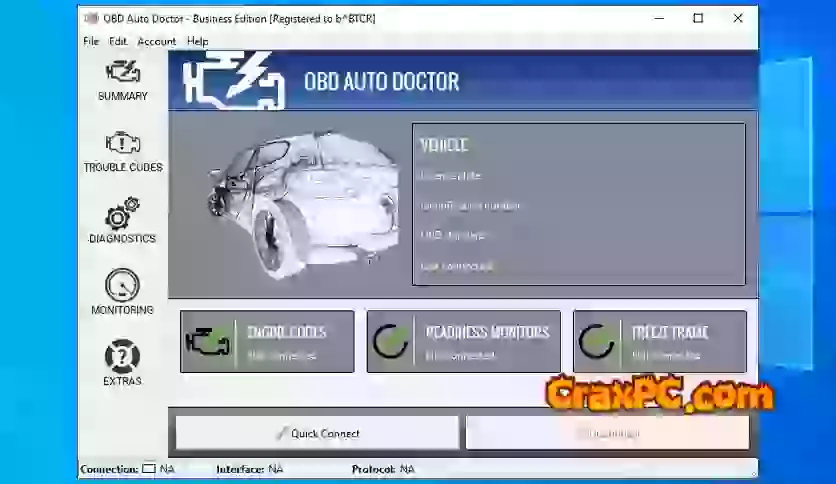The height and width of the screenshot is (484, 836).
Task: Open the Edit menu
Action: pos(118,41)
